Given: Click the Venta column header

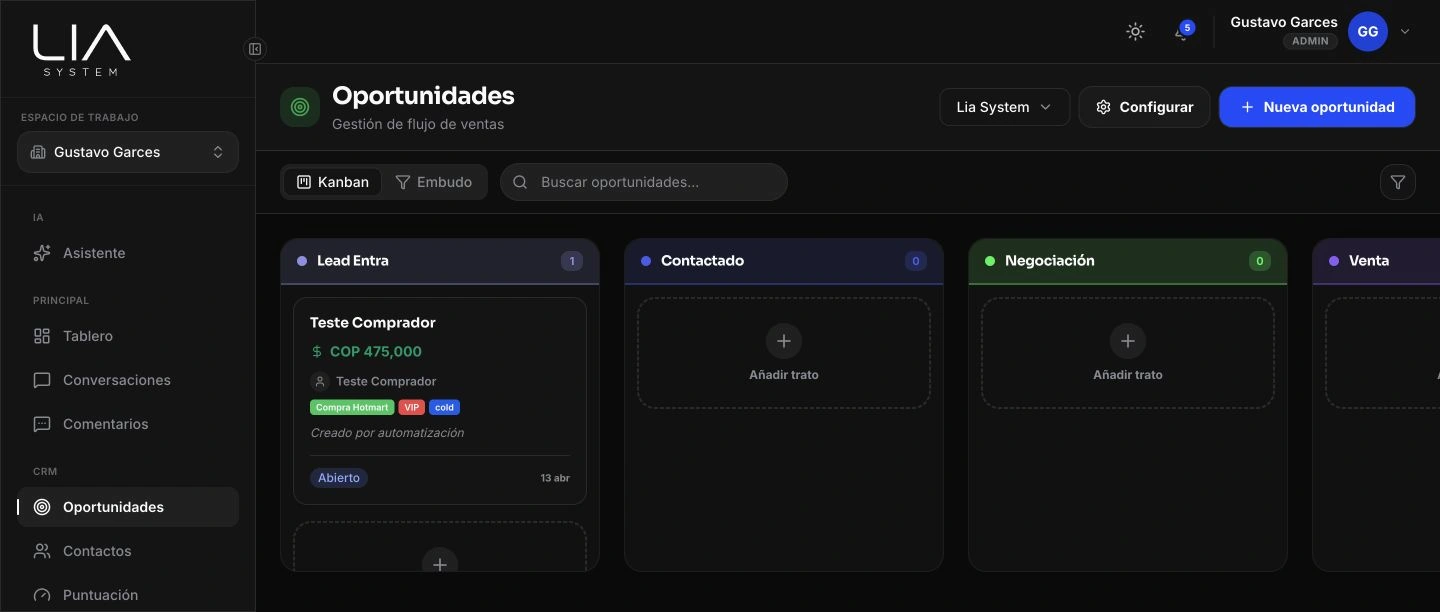Looking at the screenshot, I should point(1376,261).
